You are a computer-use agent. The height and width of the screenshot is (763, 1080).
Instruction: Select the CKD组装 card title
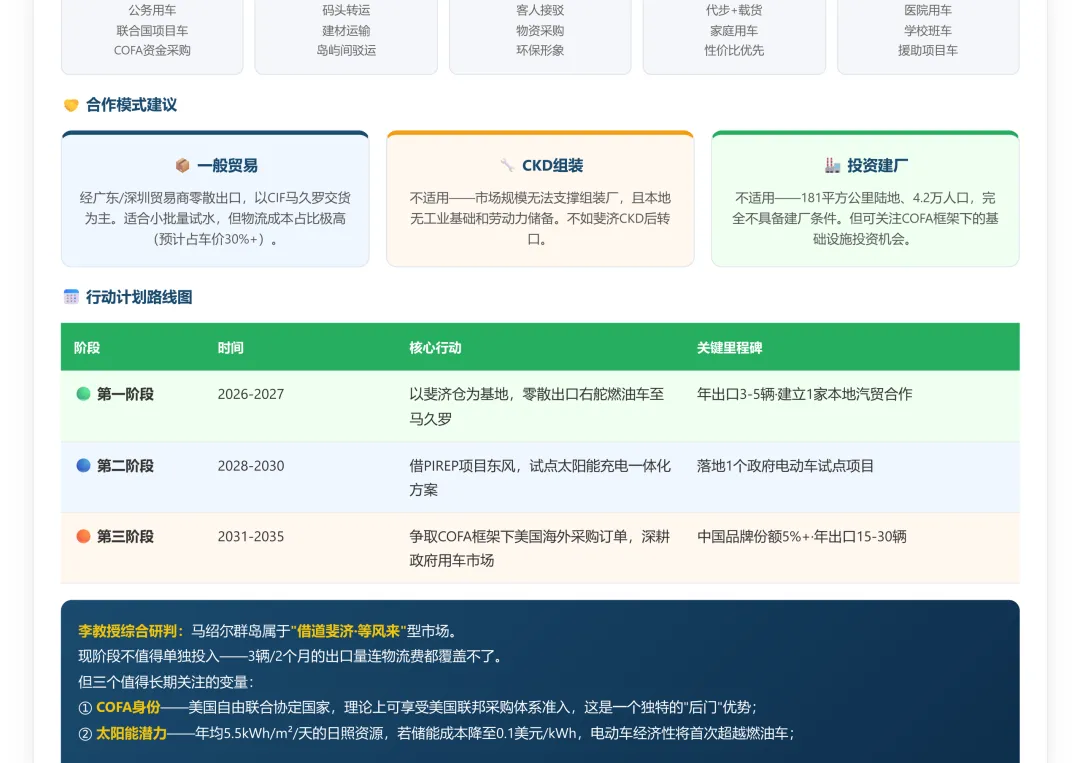pos(552,165)
